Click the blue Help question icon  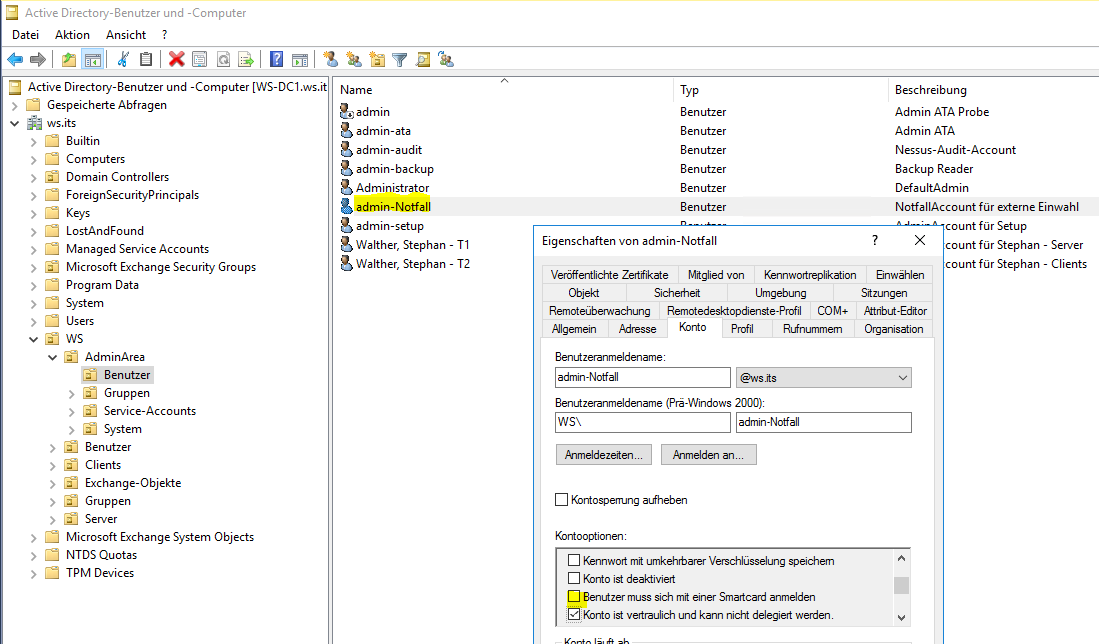tap(277, 60)
